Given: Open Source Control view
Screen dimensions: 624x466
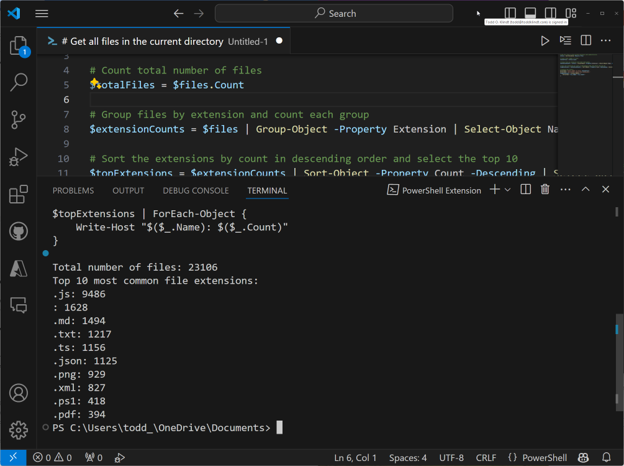Looking at the screenshot, I should [x=18, y=119].
